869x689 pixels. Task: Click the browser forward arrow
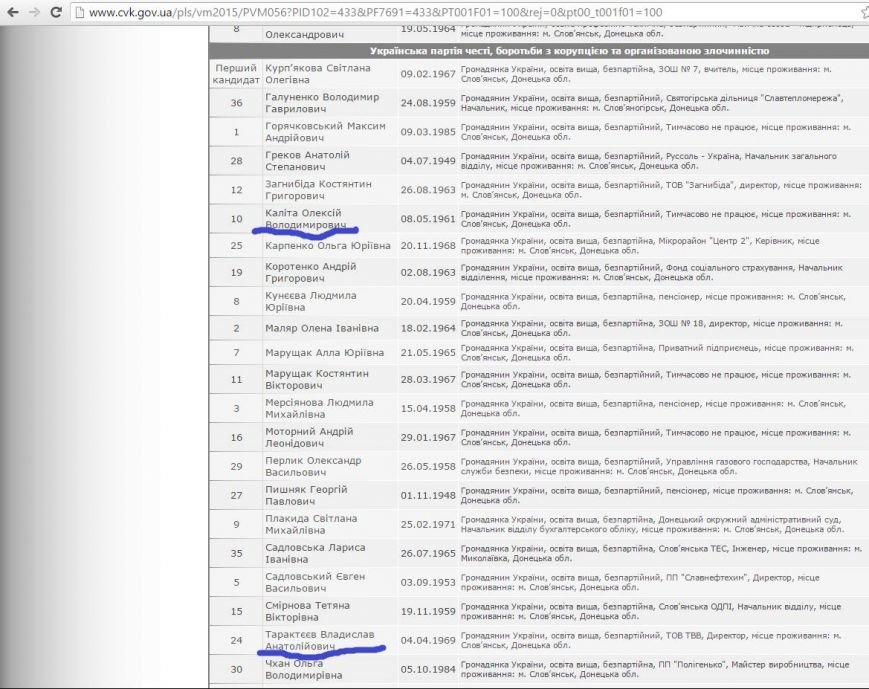pyautogui.click(x=34, y=12)
